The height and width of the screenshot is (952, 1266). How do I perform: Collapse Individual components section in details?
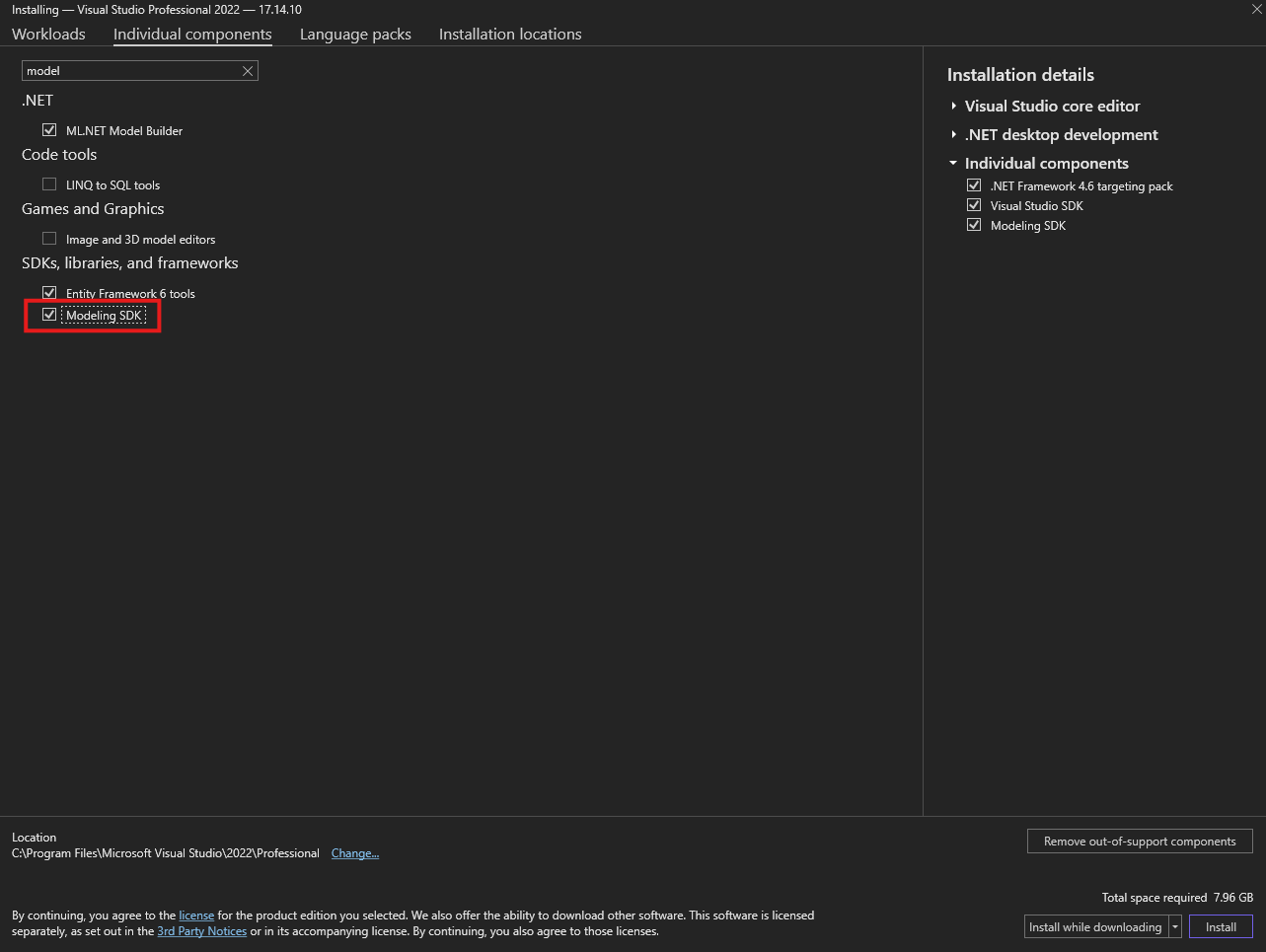(x=953, y=163)
